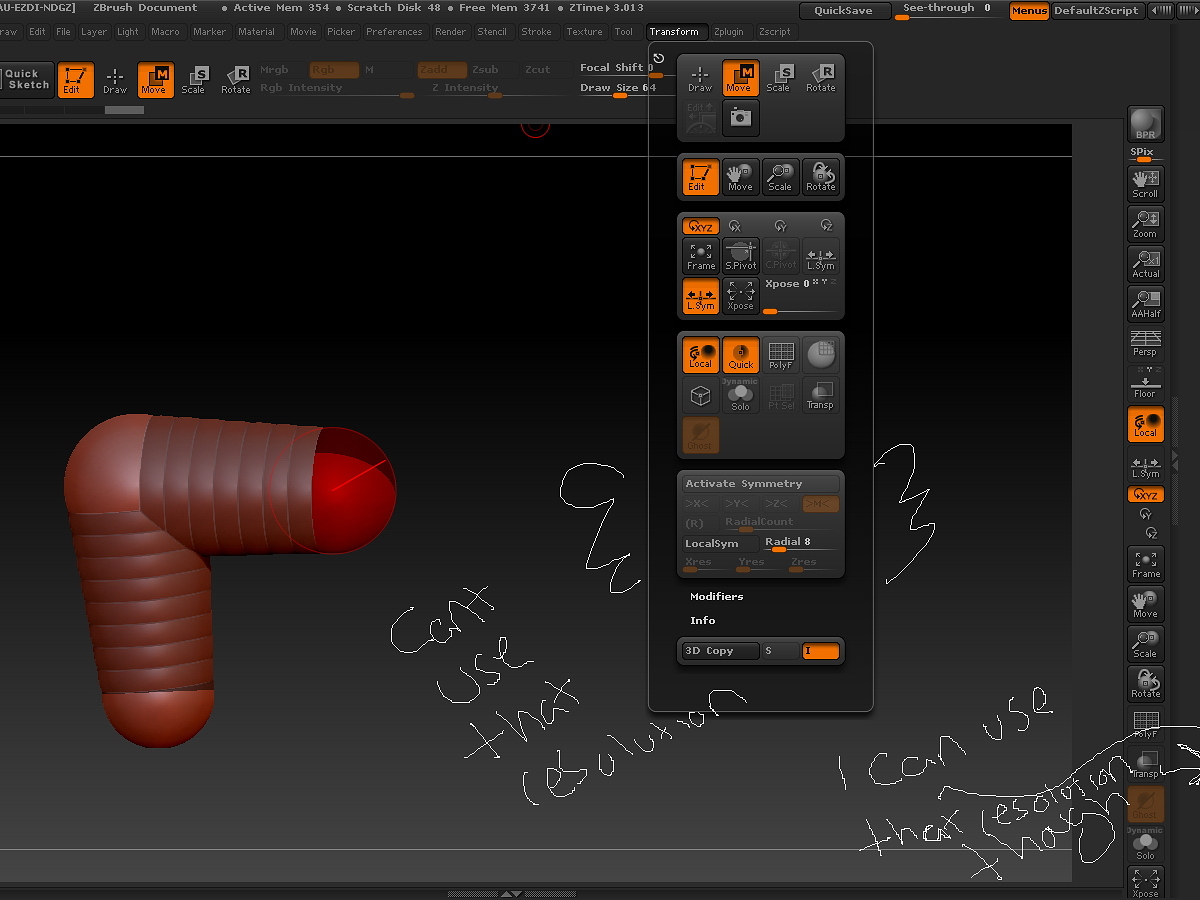Toggle Transp in Transform panel
Viewport: 1200px width, 900px height.
[x=820, y=395]
